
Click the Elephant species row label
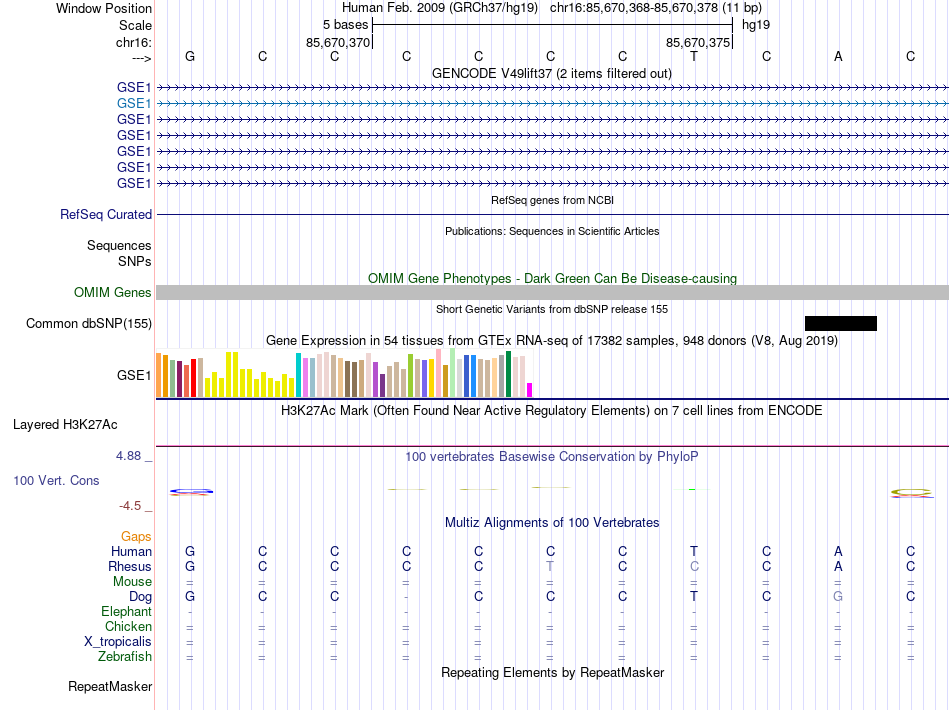pos(126,611)
